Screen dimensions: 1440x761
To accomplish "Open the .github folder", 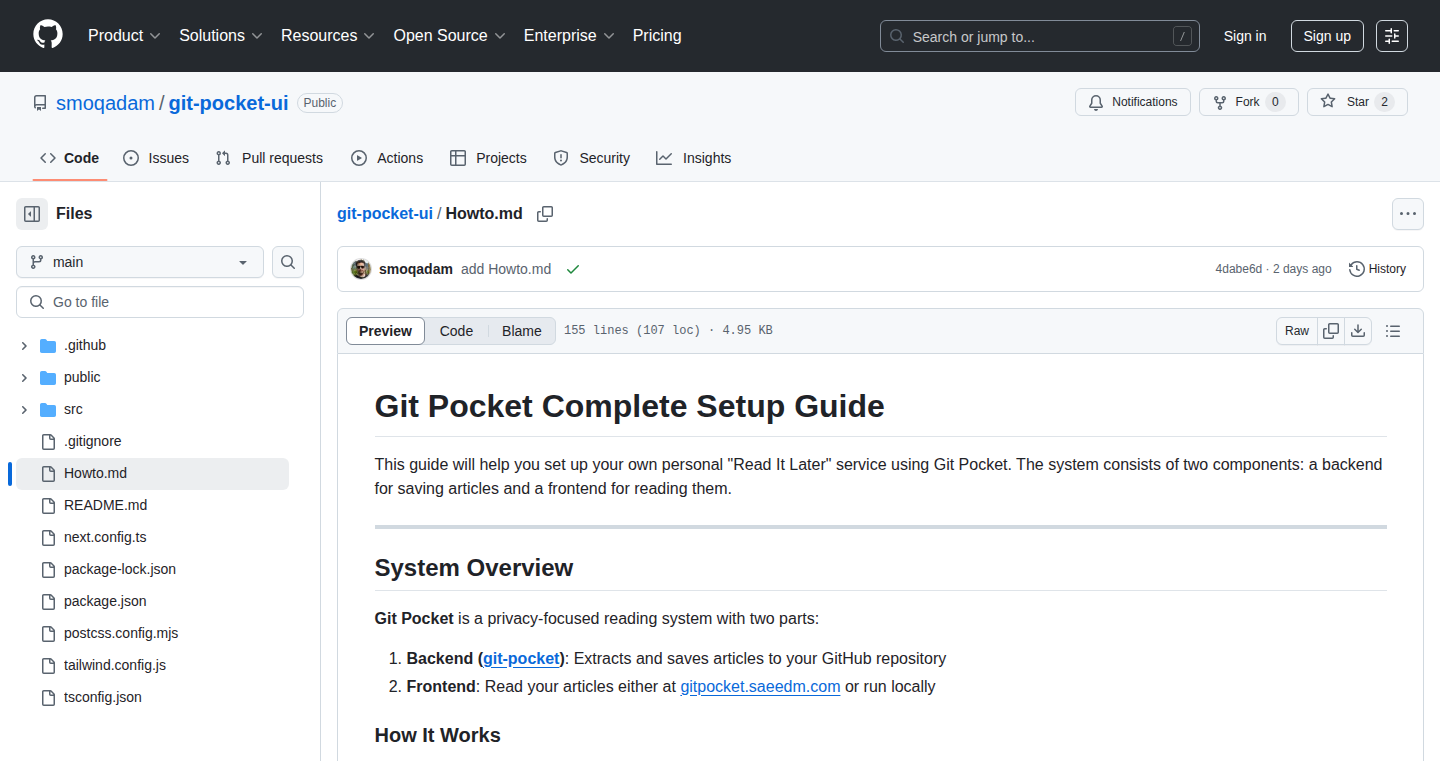I will pyautogui.click(x=85, y=345).
